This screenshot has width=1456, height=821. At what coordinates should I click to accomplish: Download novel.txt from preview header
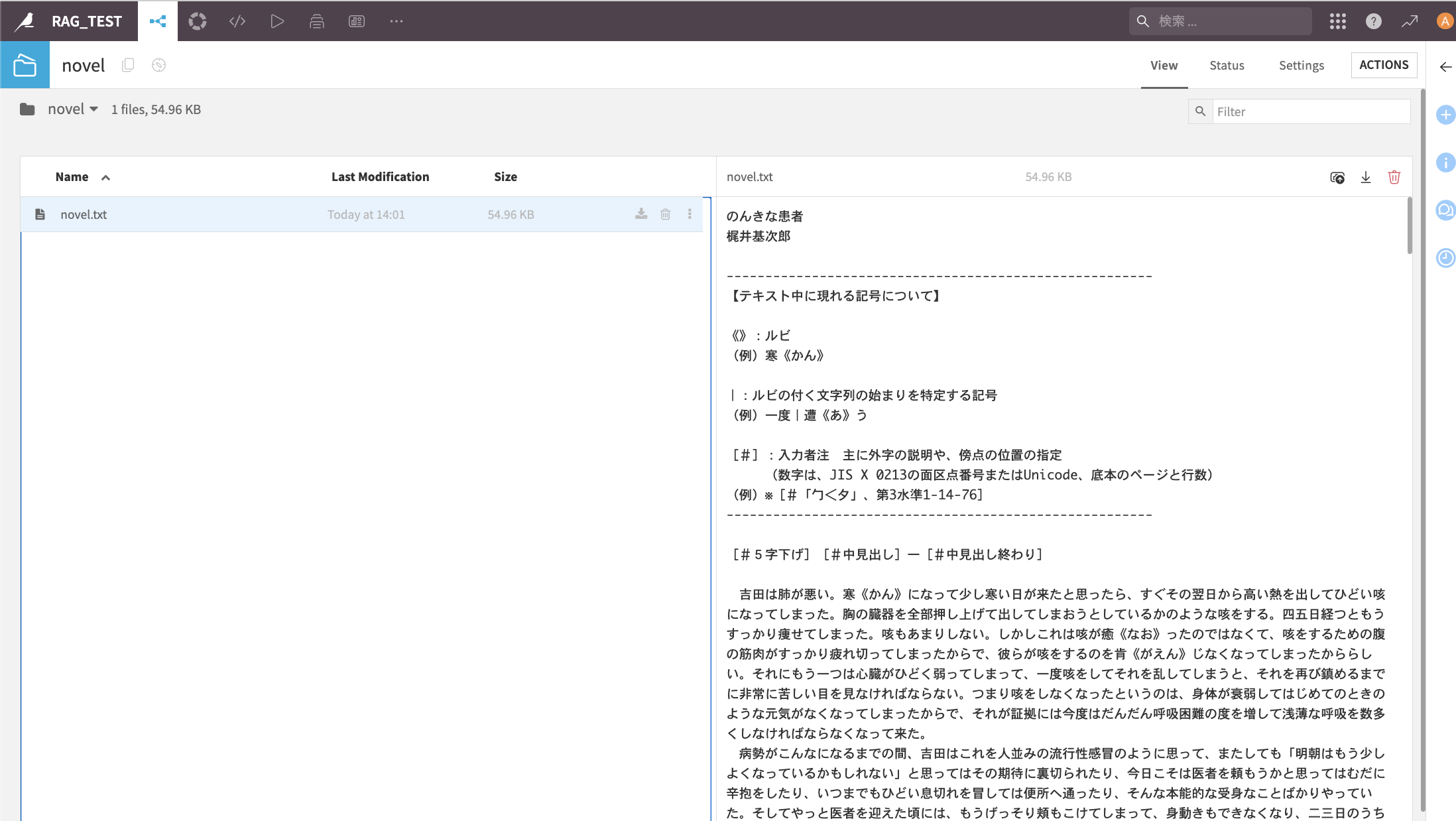[1365, 177]
